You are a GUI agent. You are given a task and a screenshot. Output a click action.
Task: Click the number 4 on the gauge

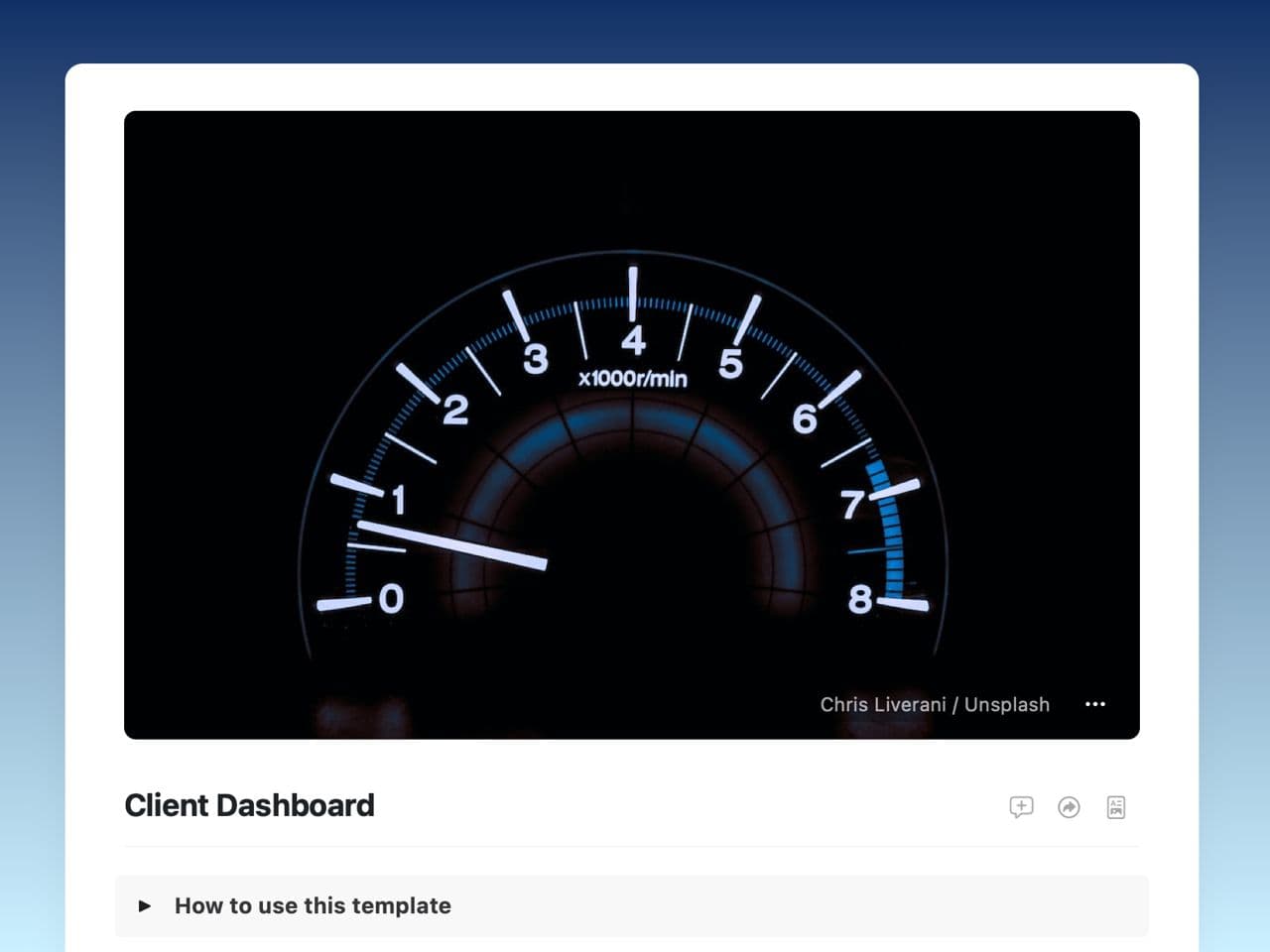[633, 340]
